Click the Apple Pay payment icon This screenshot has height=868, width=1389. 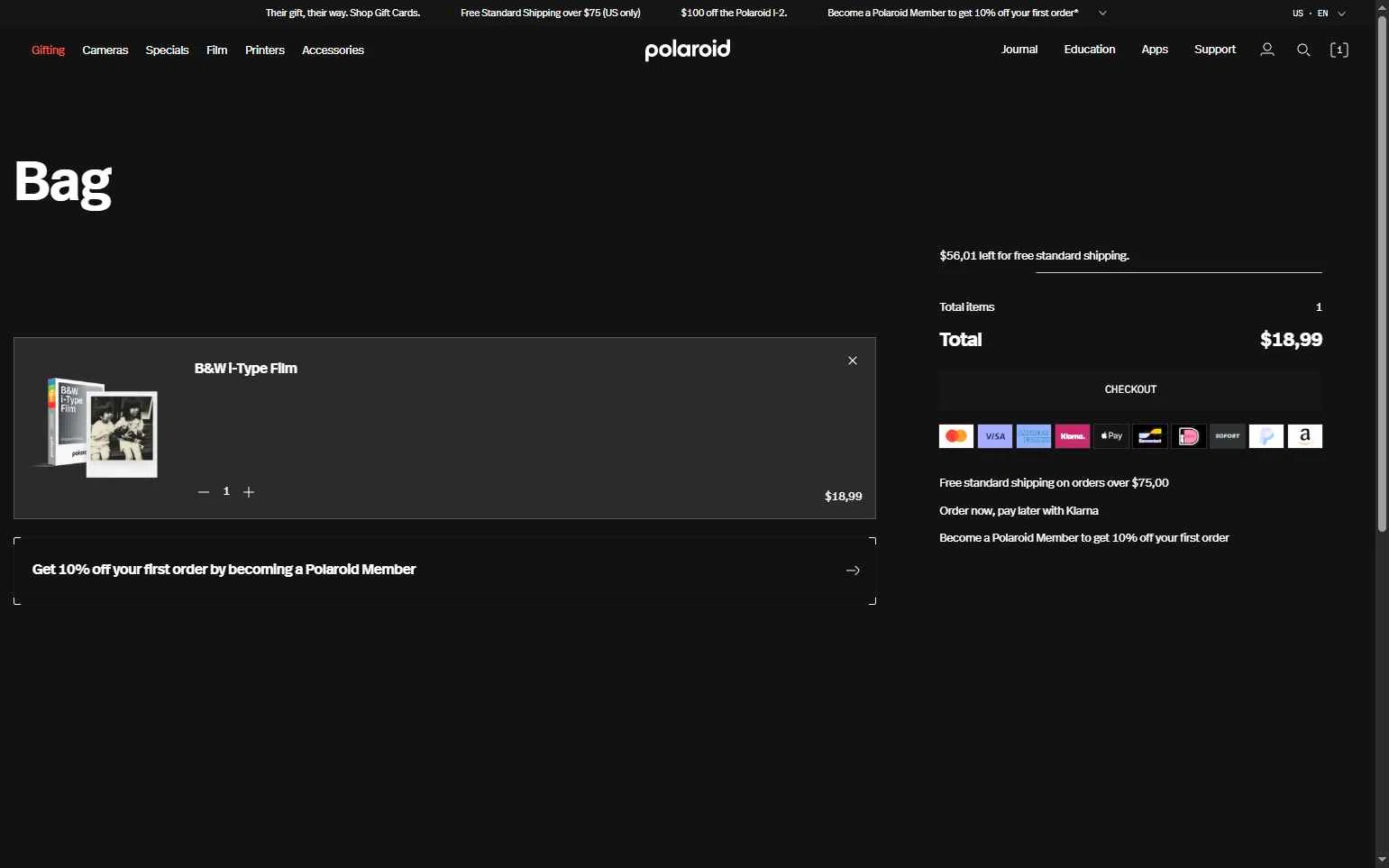click(1111, 436)
